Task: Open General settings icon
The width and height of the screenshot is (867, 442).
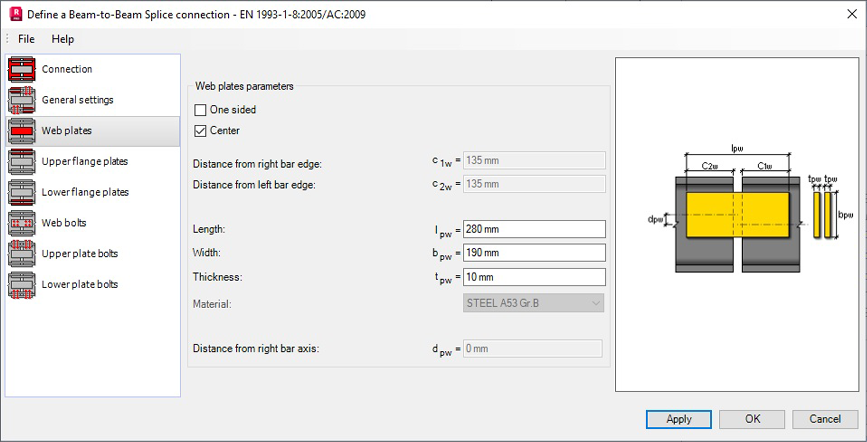Action: (x=22, y=101)
